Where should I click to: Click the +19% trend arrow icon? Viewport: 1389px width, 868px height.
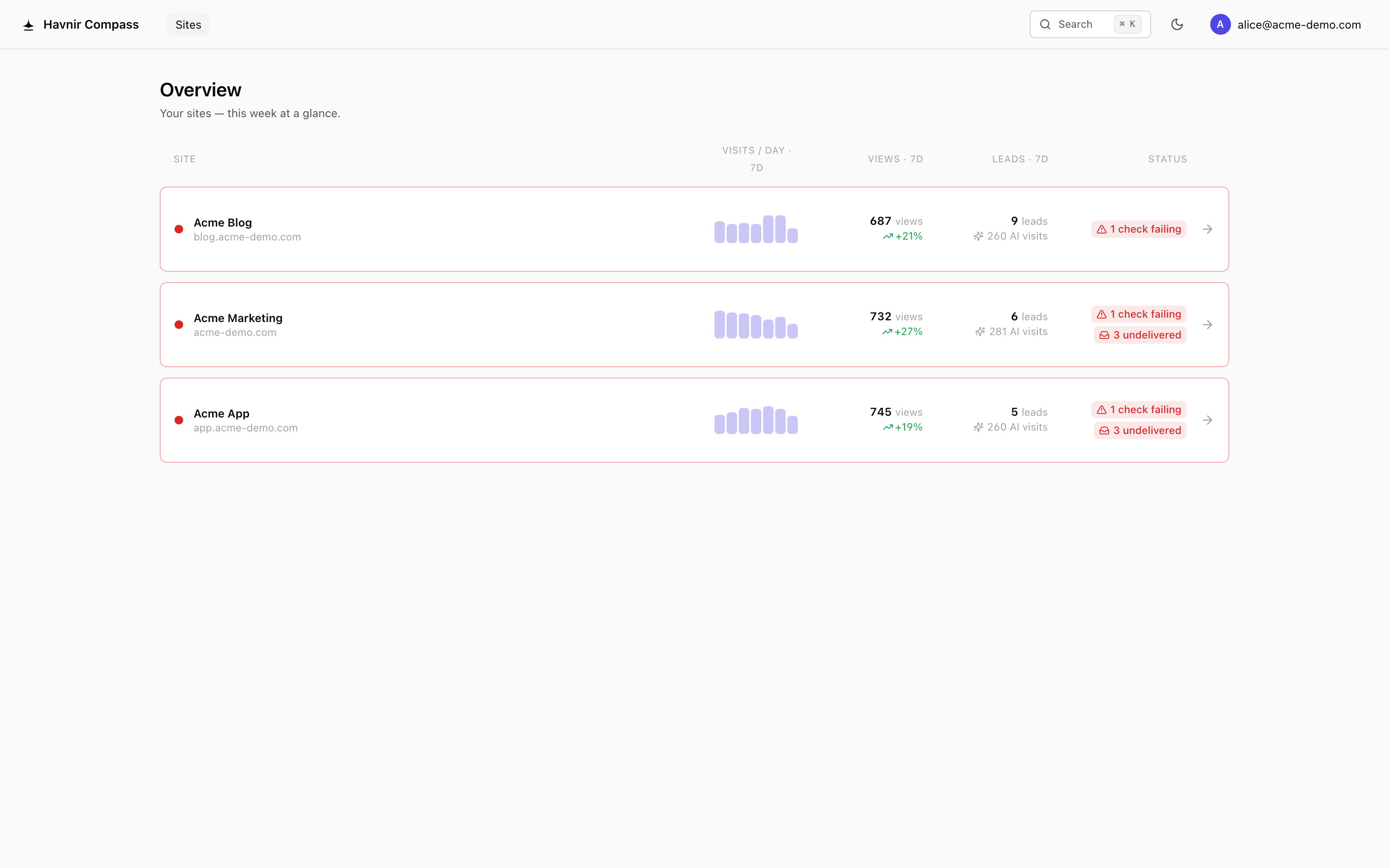click(888, 427)
